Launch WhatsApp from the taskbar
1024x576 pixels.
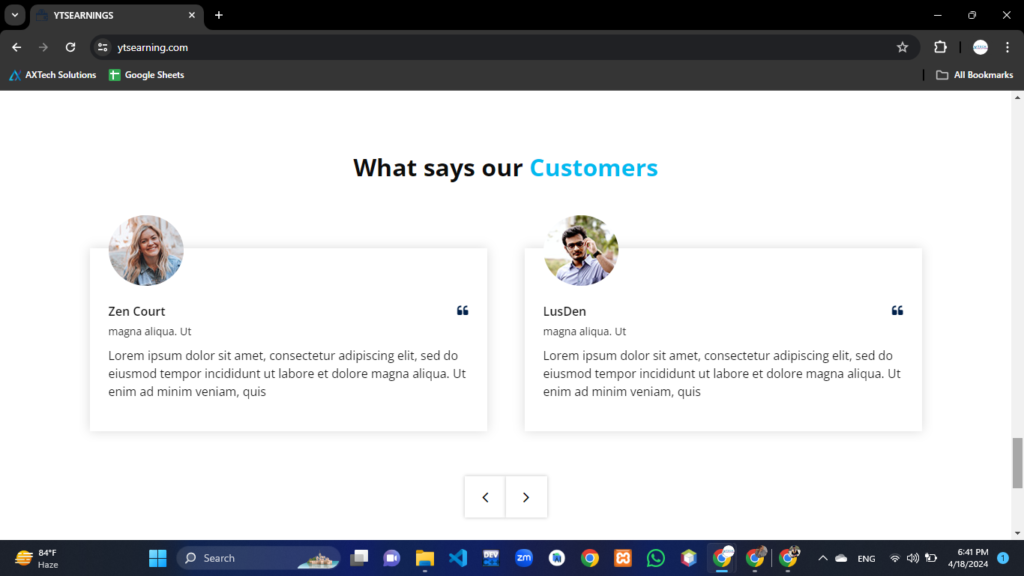655,558
